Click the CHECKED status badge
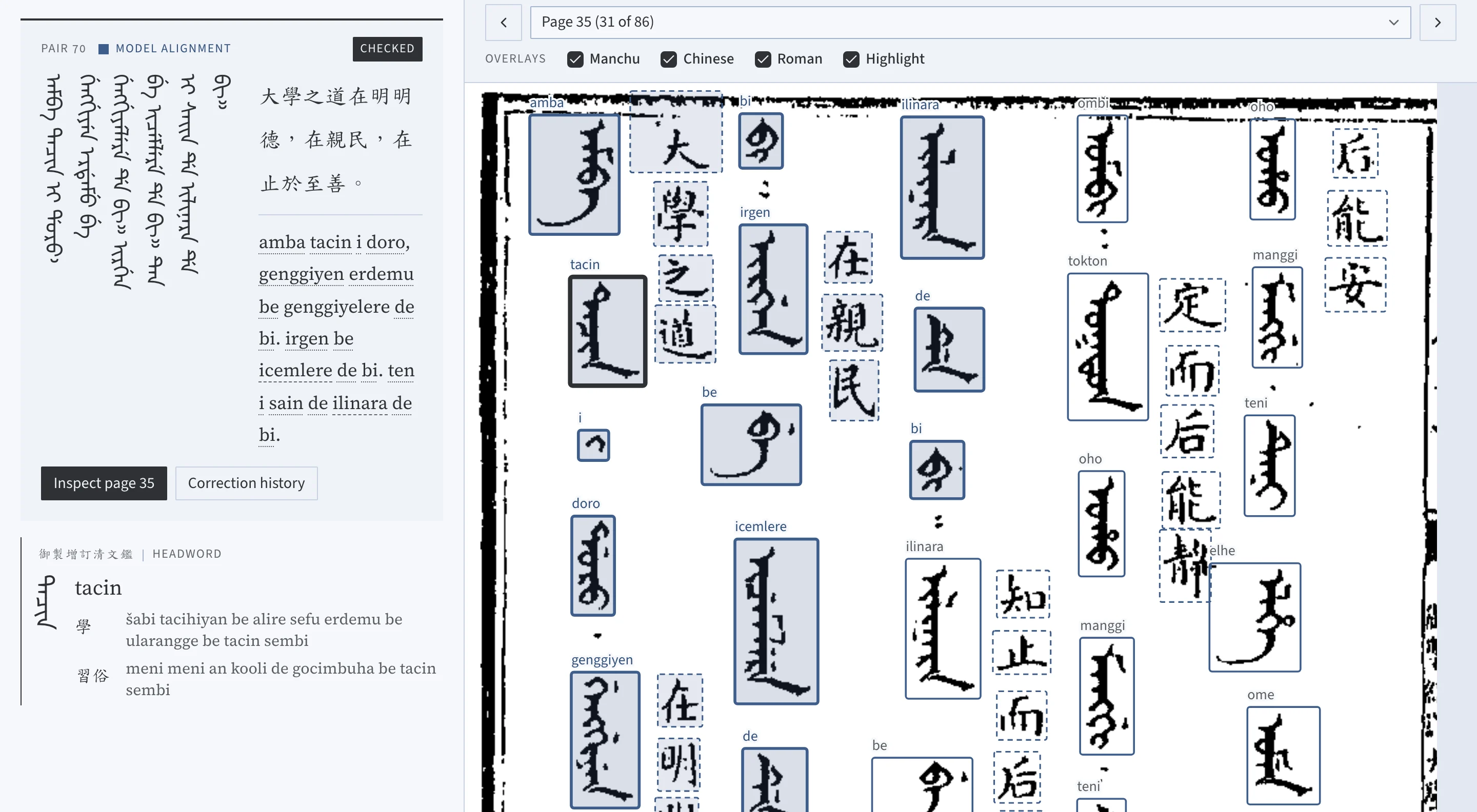The width and height of the screenshot is (1477, 812). tap(387, 49)
